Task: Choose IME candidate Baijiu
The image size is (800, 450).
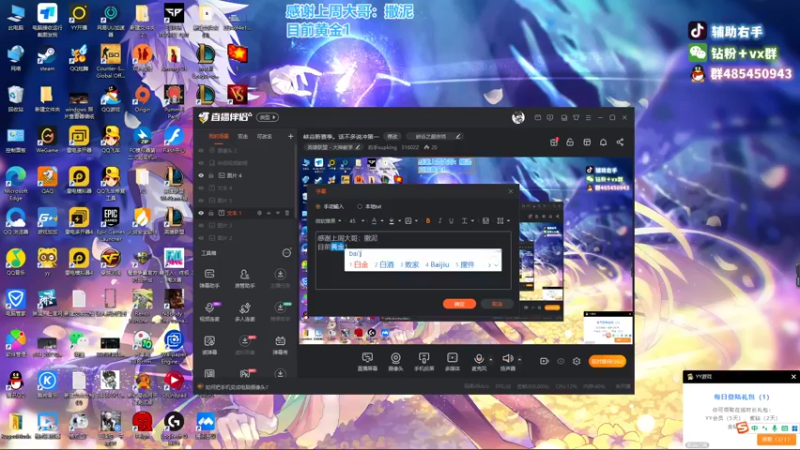Action: (x=437, y=265)
